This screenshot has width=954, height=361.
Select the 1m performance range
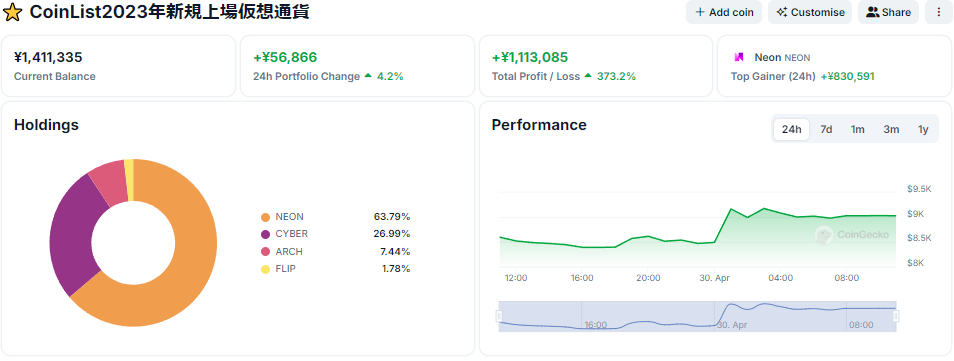pos(858,129)
